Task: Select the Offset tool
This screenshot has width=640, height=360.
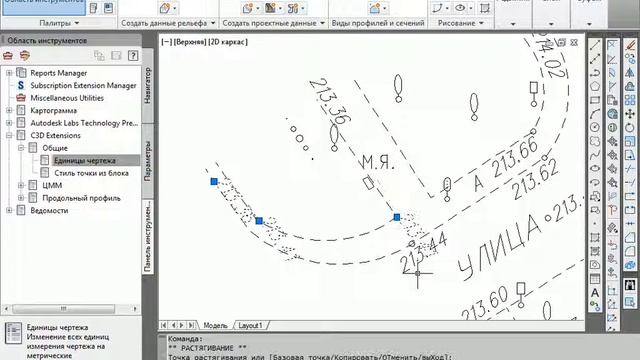Action: [630, 87]
